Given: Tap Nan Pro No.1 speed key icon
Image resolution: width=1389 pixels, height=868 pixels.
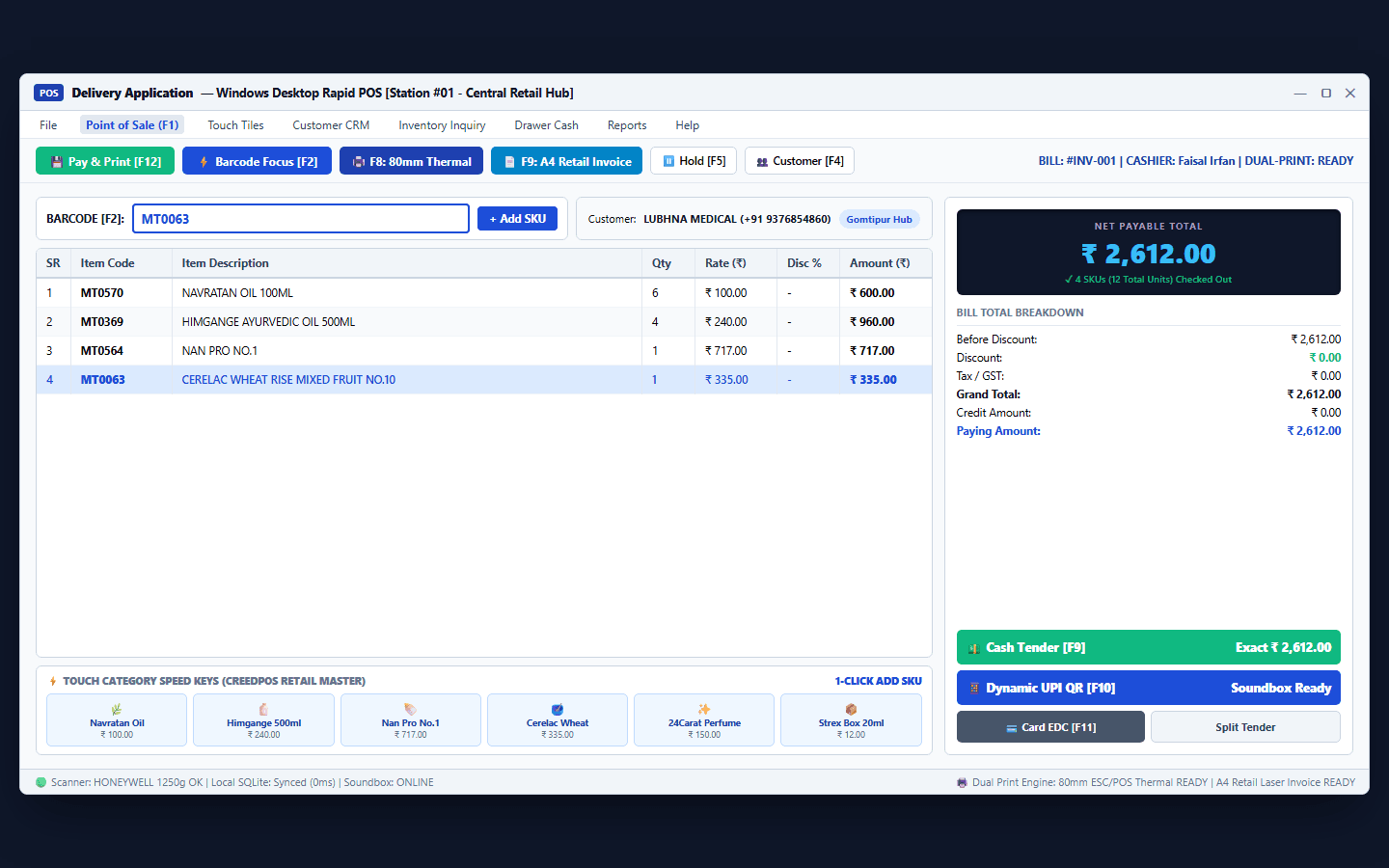Looking at the screenshot, I should click(410, 709).
